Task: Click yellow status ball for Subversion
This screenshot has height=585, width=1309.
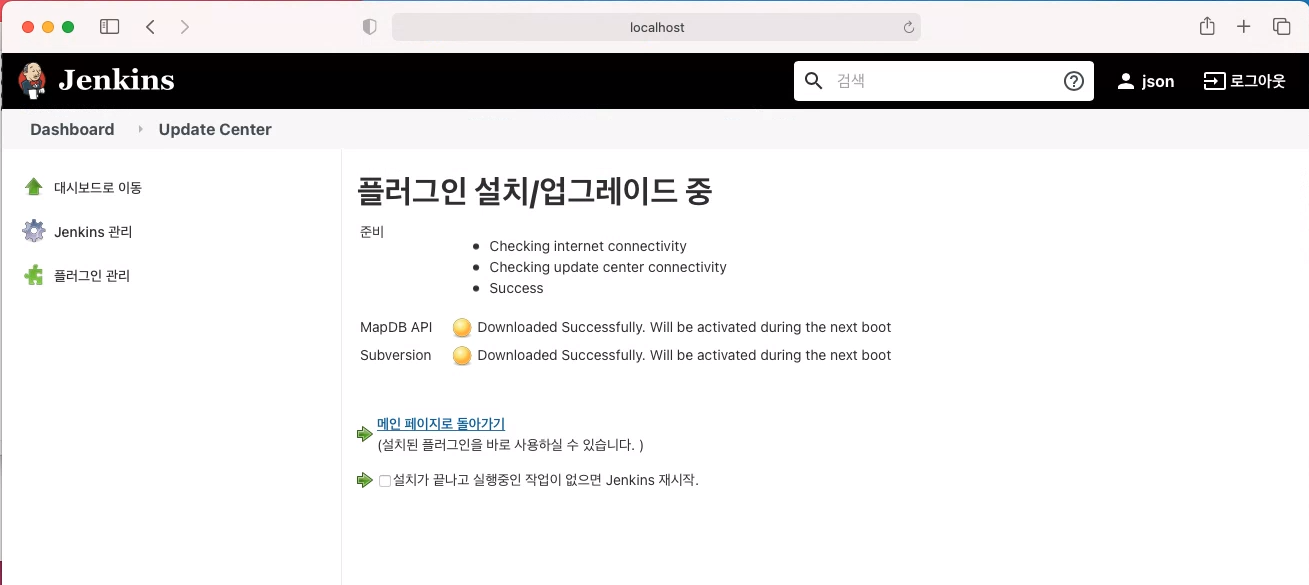Action: coord(462,355)
